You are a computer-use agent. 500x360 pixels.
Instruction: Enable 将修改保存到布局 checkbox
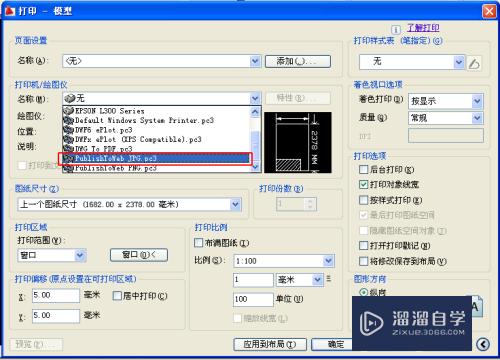[x=363, y=261]
